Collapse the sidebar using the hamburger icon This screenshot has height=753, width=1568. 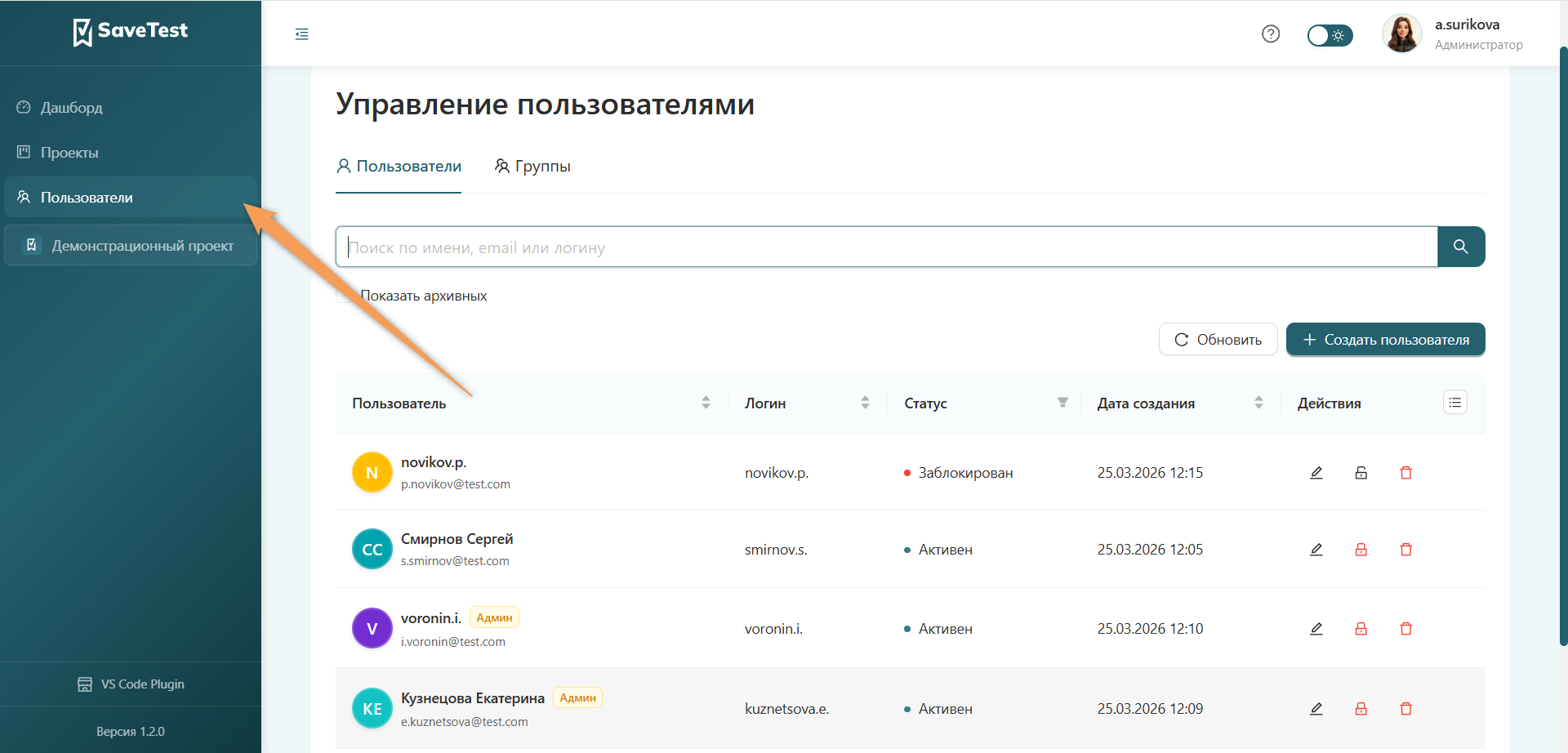[301, 34]
